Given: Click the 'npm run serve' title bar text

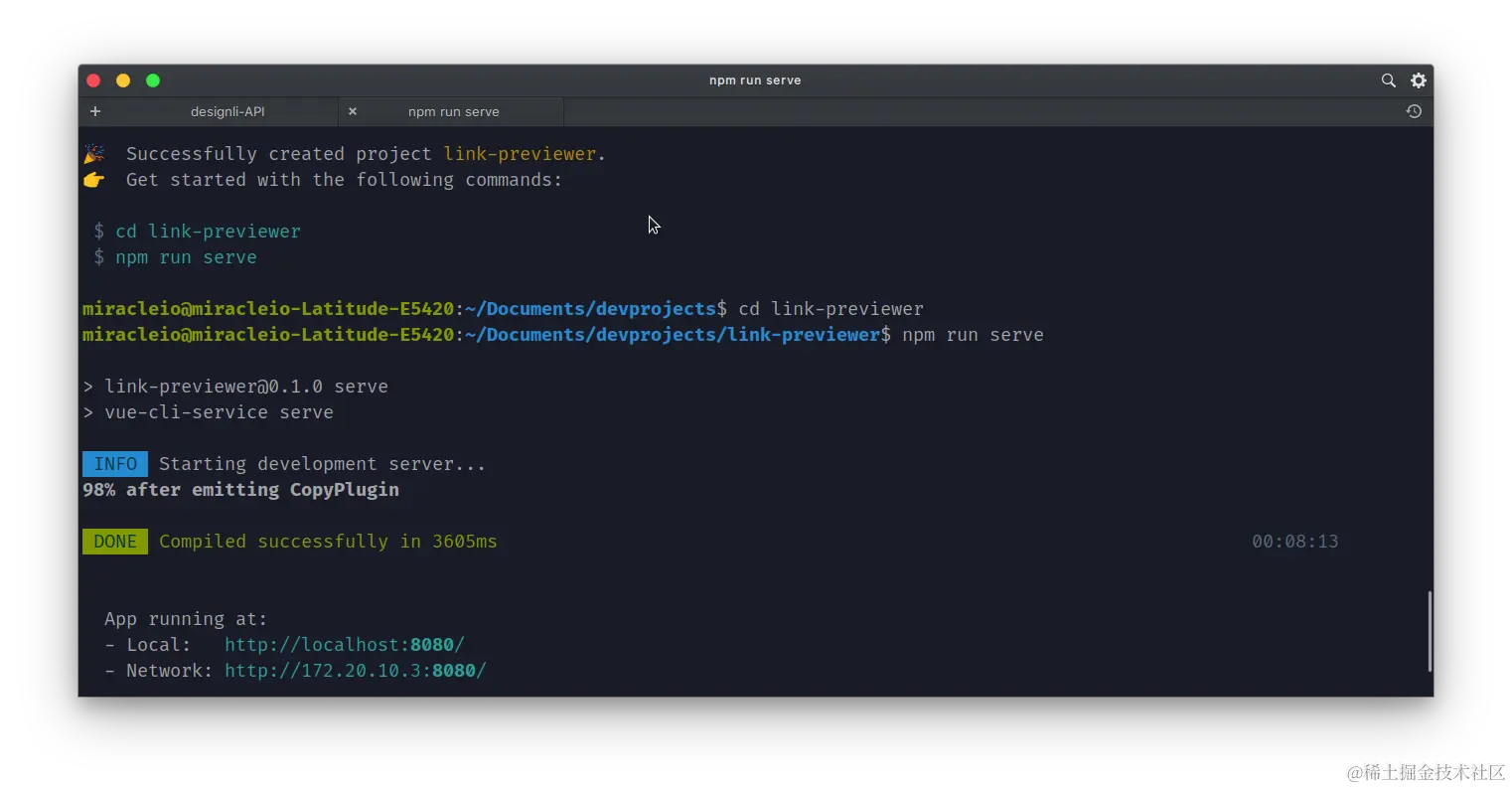Looking at the screenshot, I should pyautogui.click(x=755, y=80).
